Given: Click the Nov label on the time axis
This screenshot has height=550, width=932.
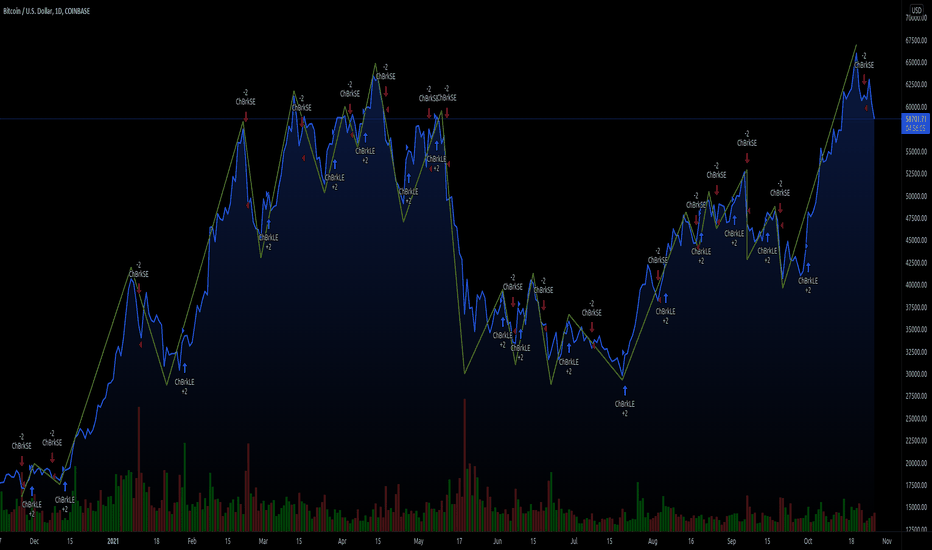Looking at the screenshot, I should [887, 541].
